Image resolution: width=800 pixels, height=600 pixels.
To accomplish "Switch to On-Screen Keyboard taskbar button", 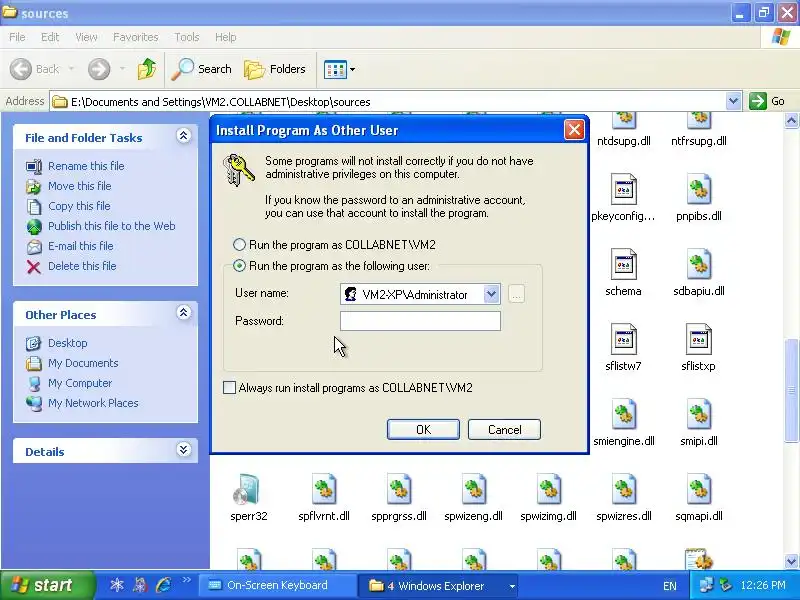I will click(278, 585).
